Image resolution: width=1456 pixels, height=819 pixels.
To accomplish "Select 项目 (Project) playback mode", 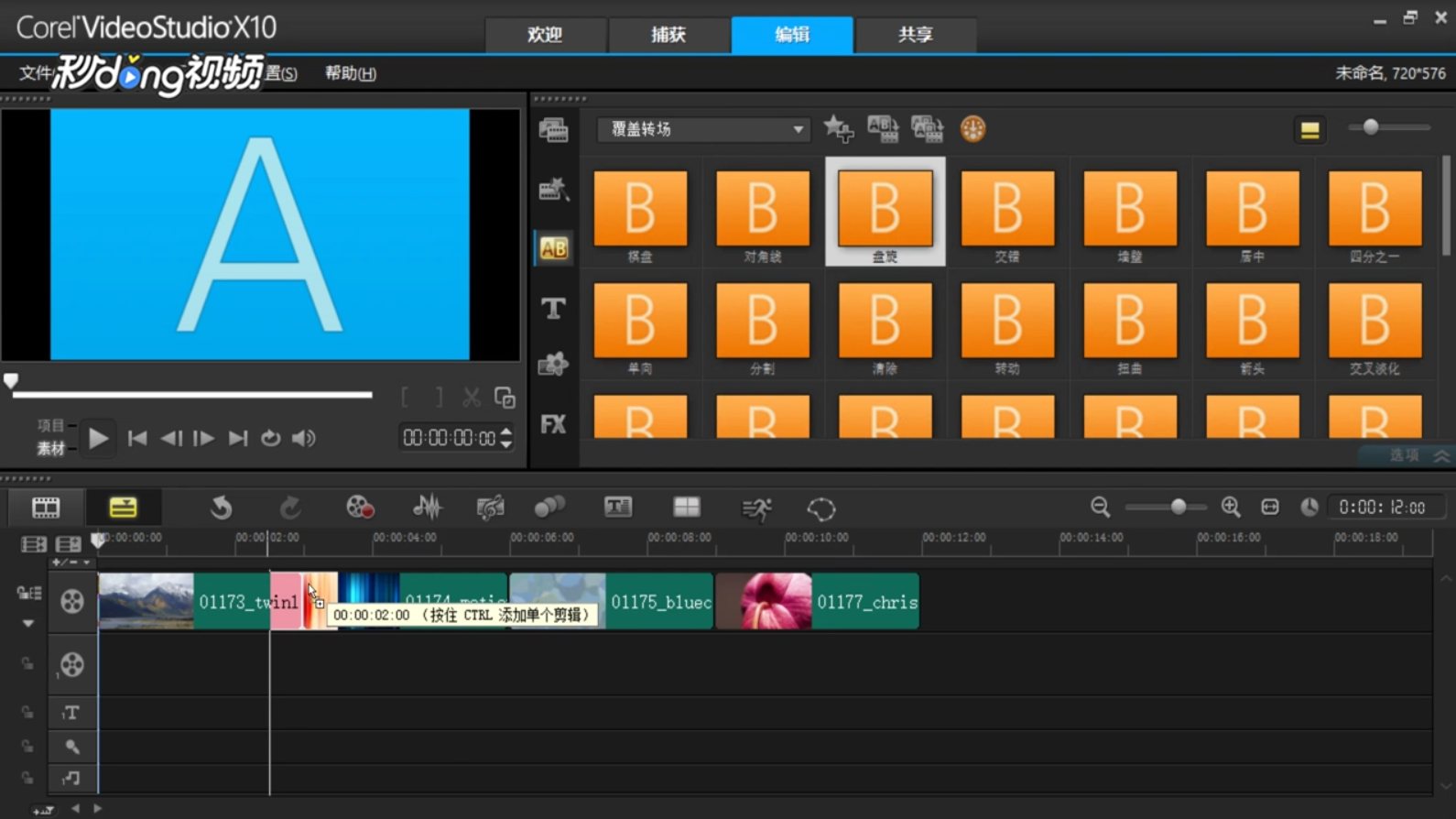I will click(51, 425).
